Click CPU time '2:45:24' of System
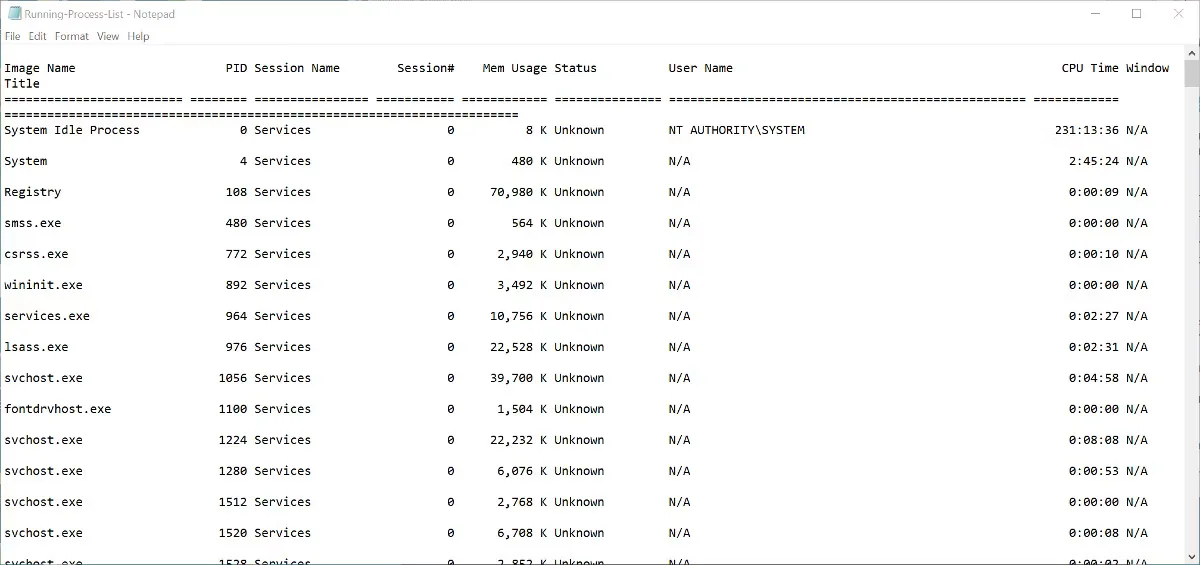This screenshot has height=565, width=1200. [x=1094, y=161]
